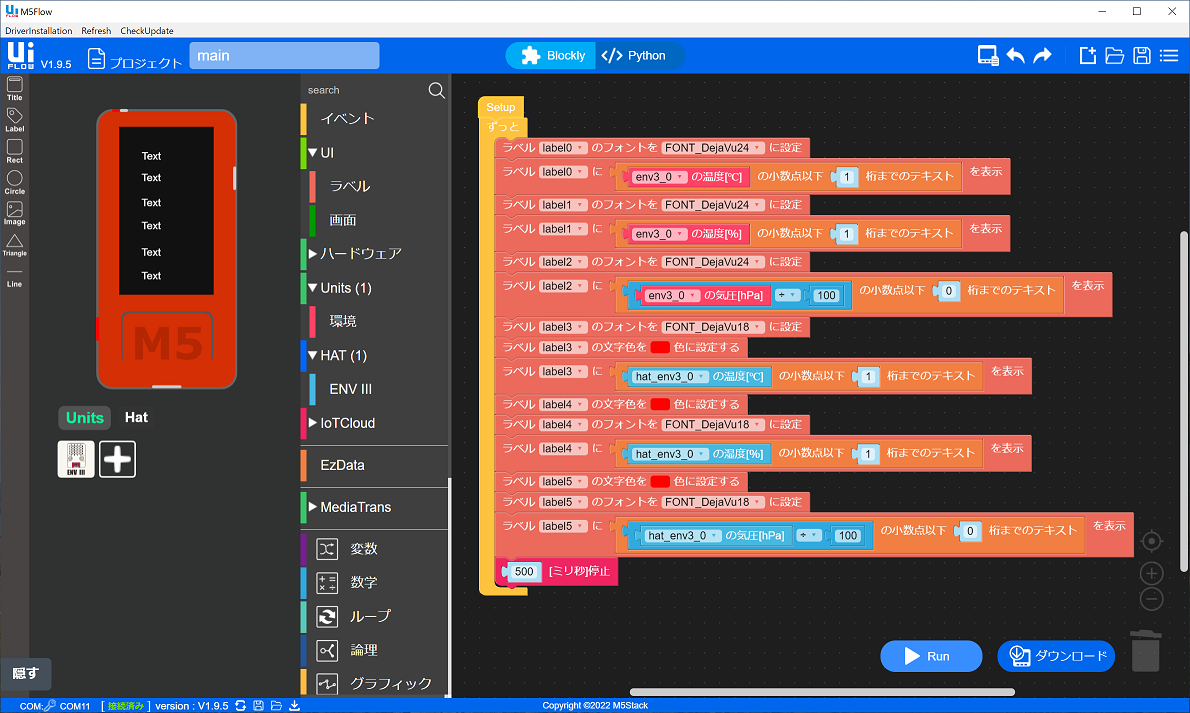Select the Image element tool
This screenshot has width=1190, height=713.
(x=14, y=213)
